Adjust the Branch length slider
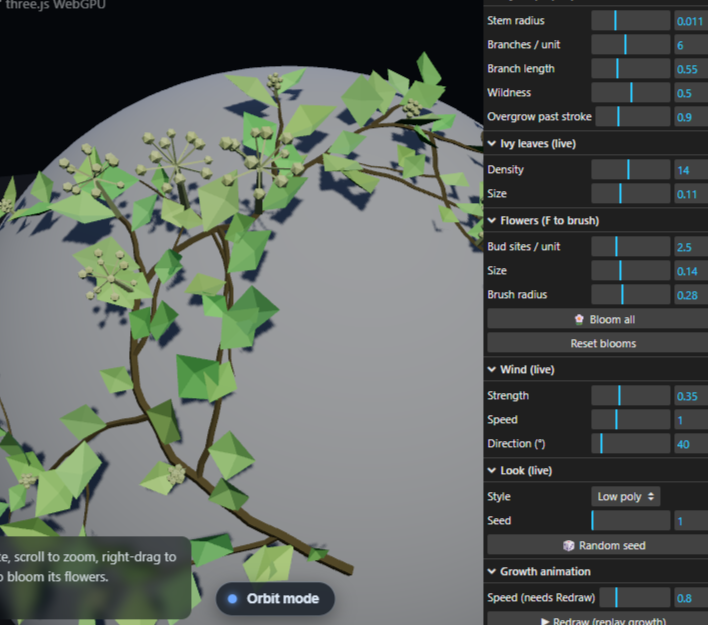Screen dimensions: 708x625 pos(631,69)
